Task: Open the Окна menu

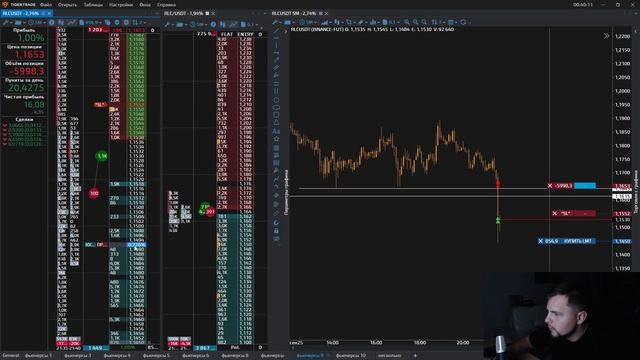Action: (x=145, y=5)
